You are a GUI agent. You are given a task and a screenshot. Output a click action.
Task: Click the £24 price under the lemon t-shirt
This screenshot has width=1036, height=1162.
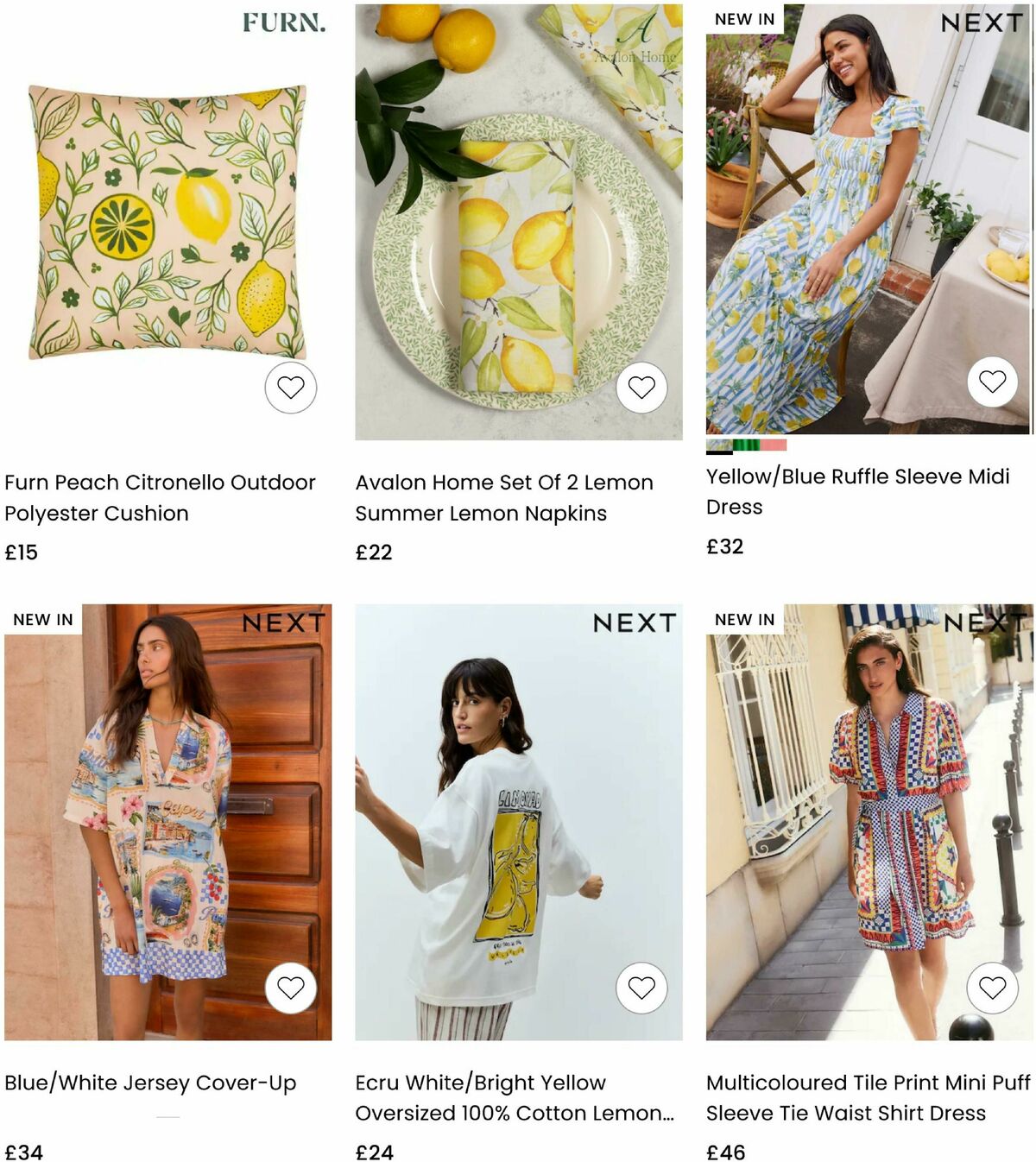pos(373,1151)
